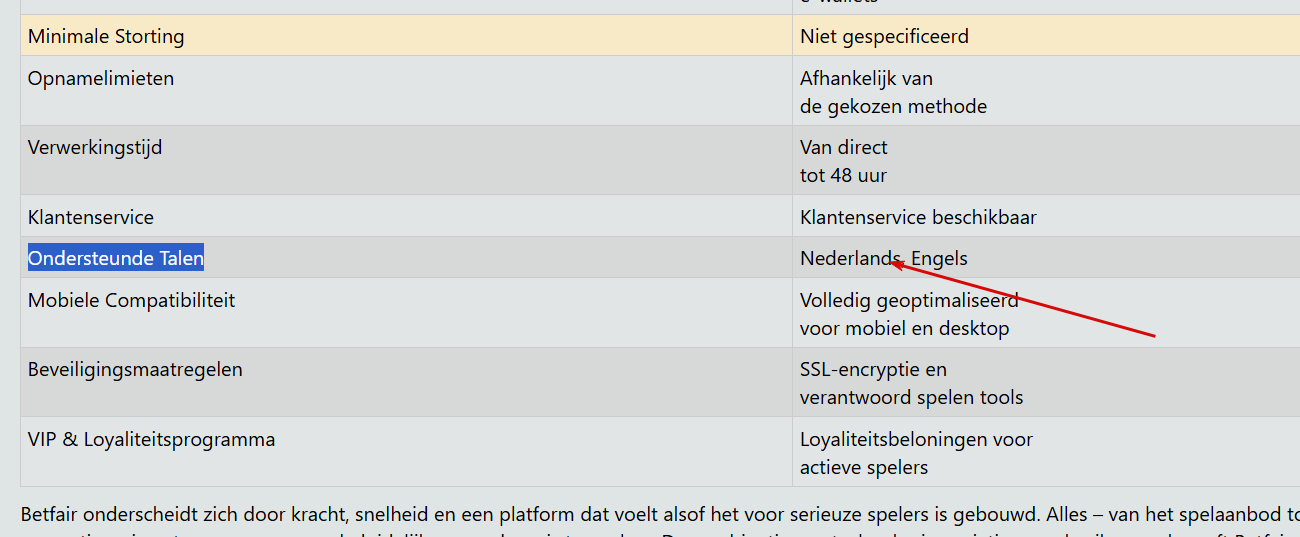
Task: Click the word 'Engels' in the table
Action: pyautogui.click(x=940, y=259)
